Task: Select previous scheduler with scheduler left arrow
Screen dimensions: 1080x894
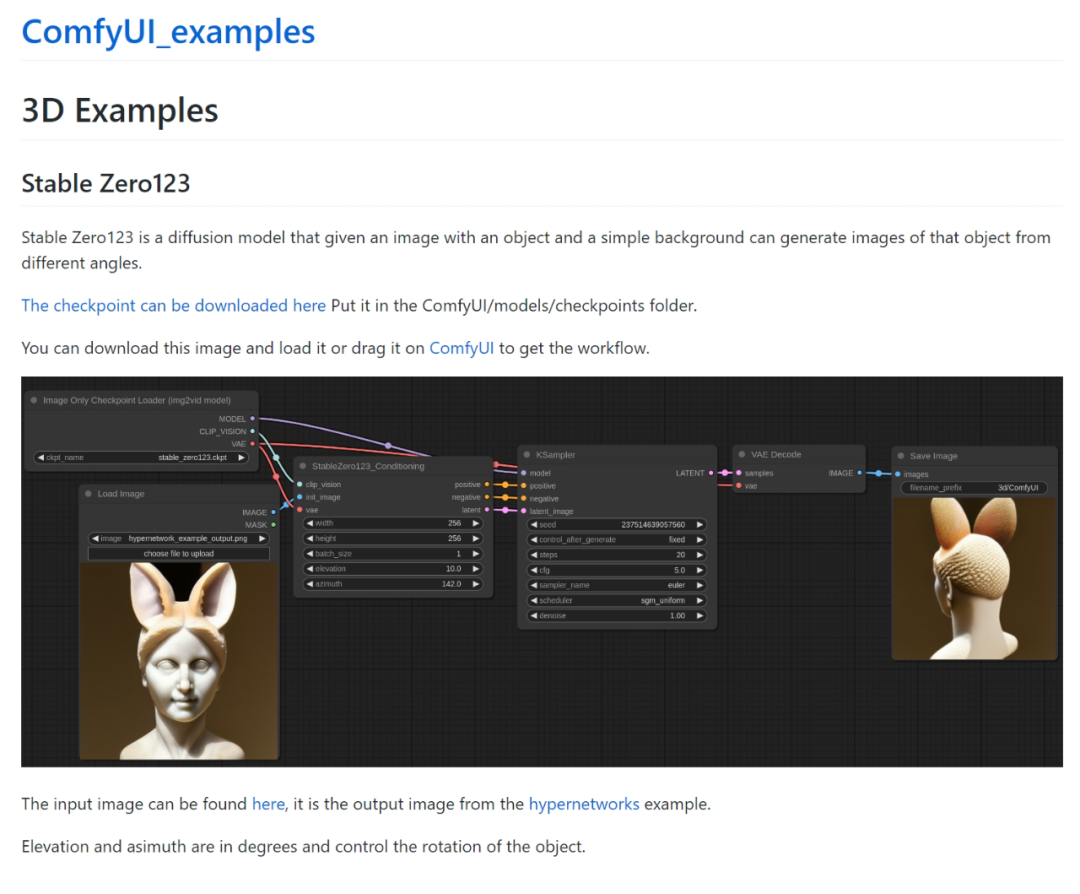Action: click(x=534, y=601)
